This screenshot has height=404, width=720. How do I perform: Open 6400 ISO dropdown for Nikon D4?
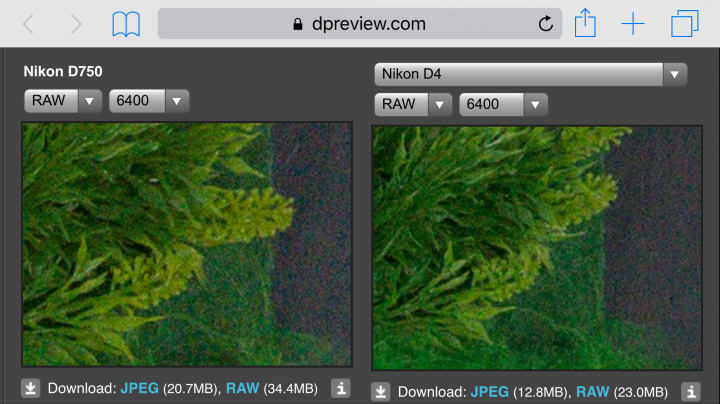[x=503, y=104]
